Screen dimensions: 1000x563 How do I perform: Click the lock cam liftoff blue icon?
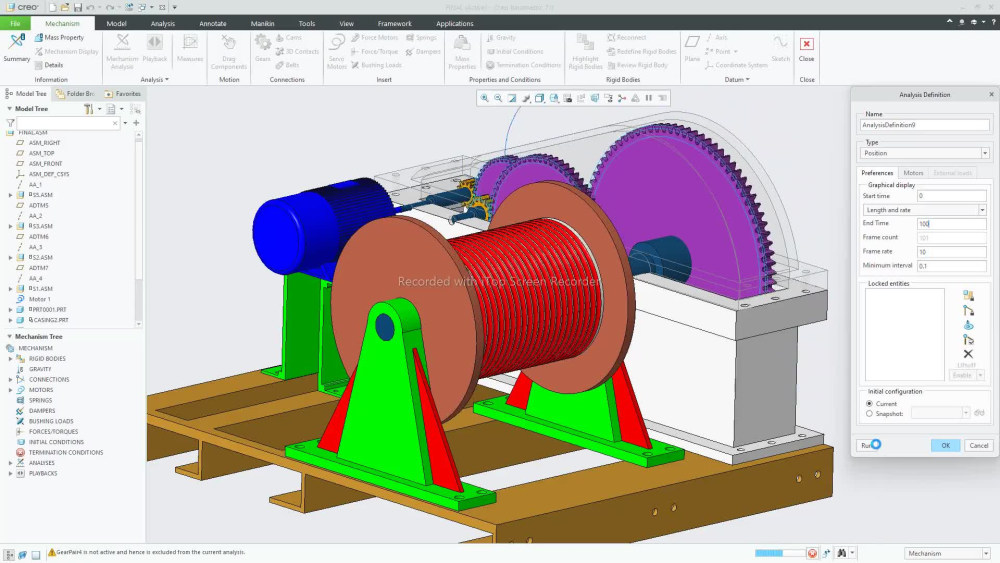(x=968, y=325)
